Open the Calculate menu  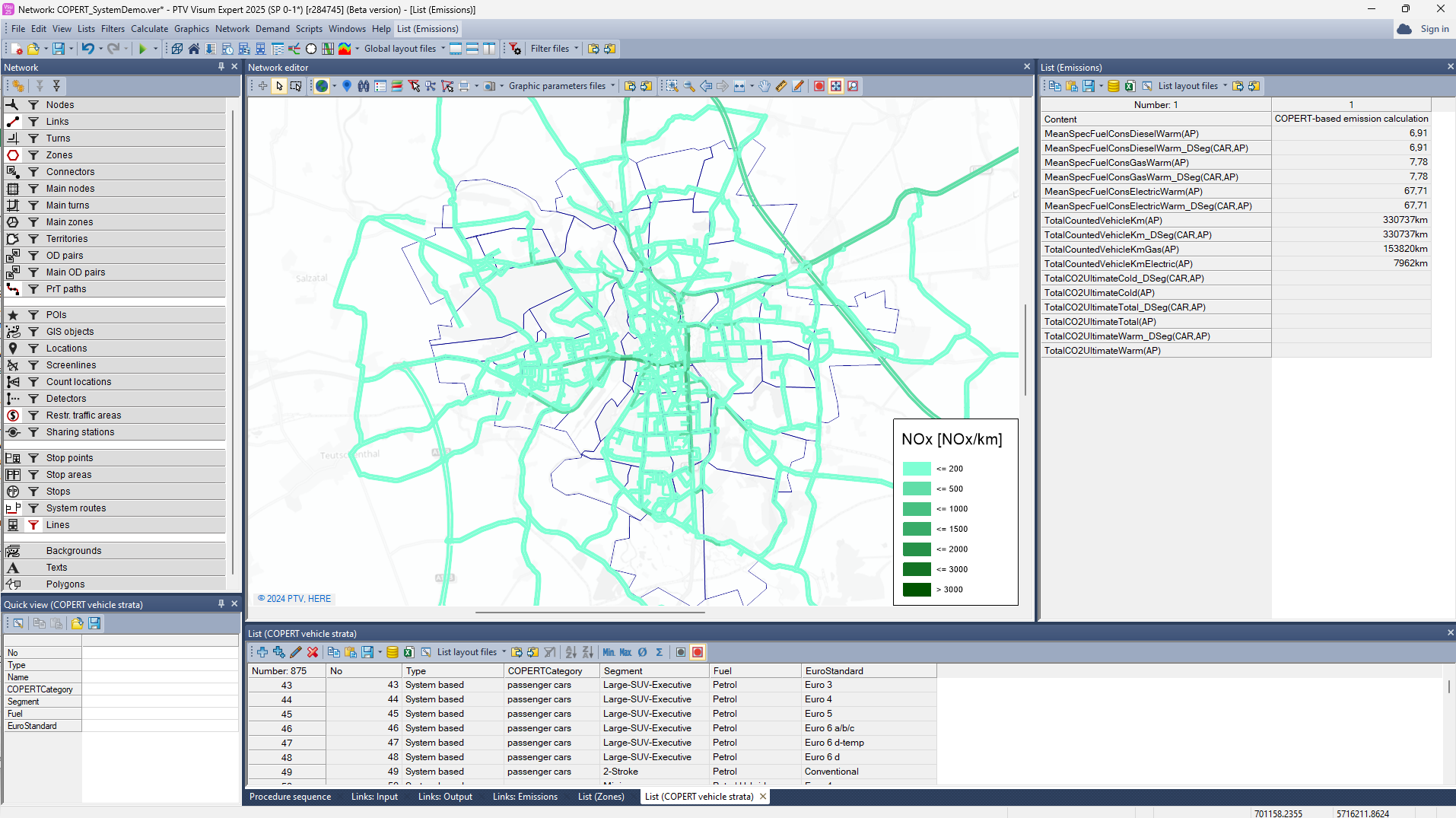(x=149, y=29)
